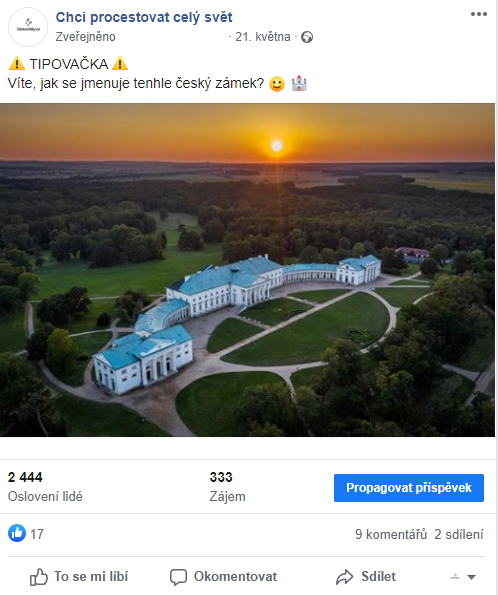The image size is (498, 595).
Task: Click the 2 444 Oslovení lidé statistic
Action: [x=45, y=487]
